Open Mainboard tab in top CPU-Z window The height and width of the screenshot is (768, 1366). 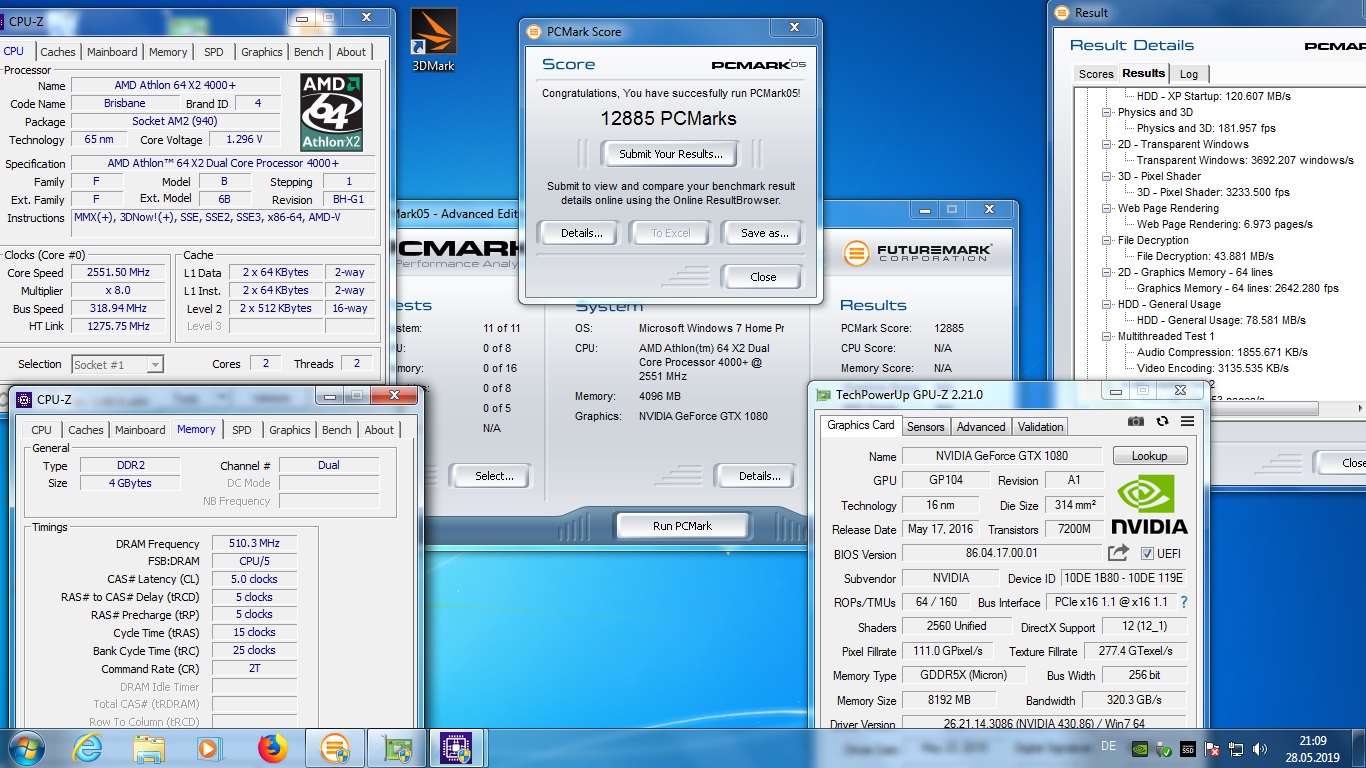pos(112,52)
